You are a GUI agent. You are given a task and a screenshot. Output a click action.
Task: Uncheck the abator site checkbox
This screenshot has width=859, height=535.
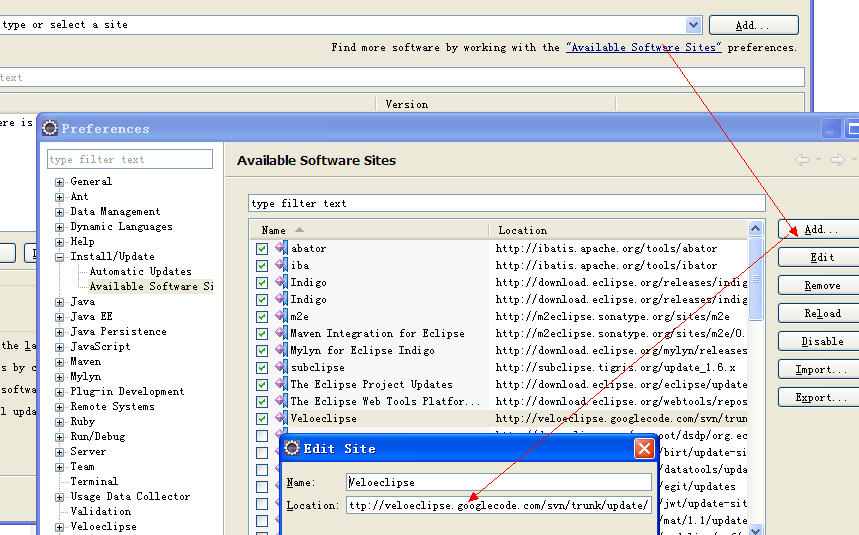click(262, 248)
